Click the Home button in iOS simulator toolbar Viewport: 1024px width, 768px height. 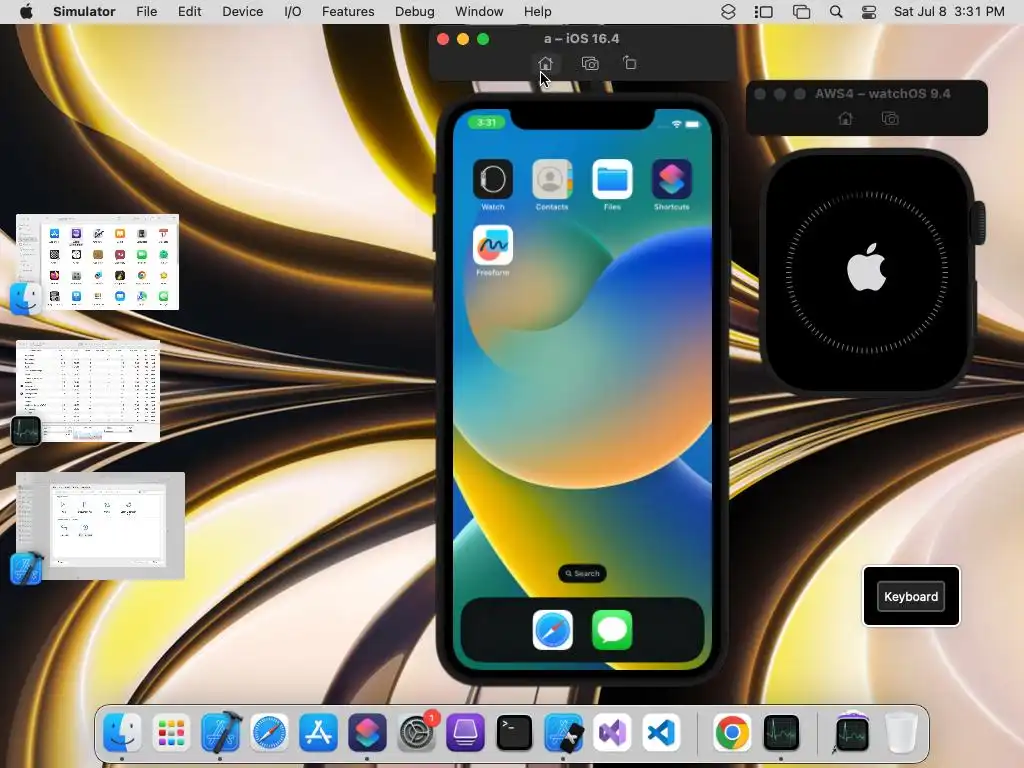point(545,63)
